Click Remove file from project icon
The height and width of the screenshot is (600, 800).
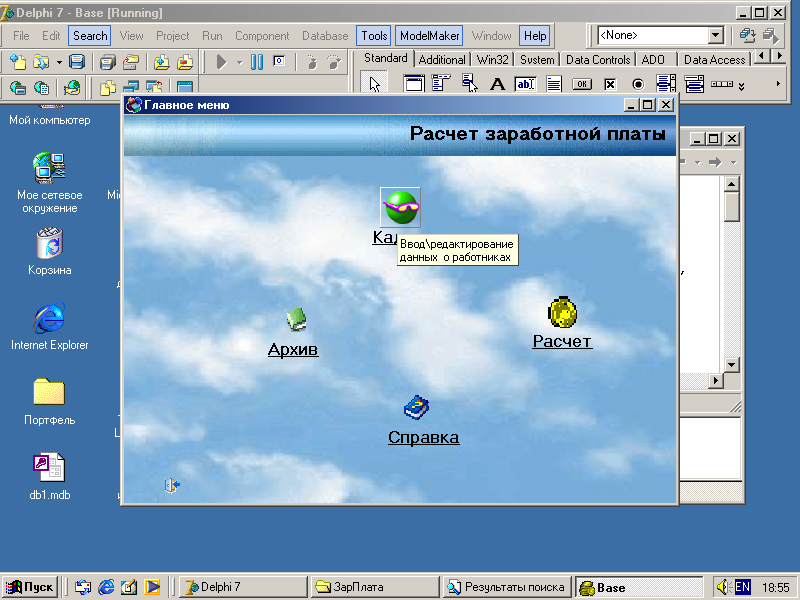point(185,62)
